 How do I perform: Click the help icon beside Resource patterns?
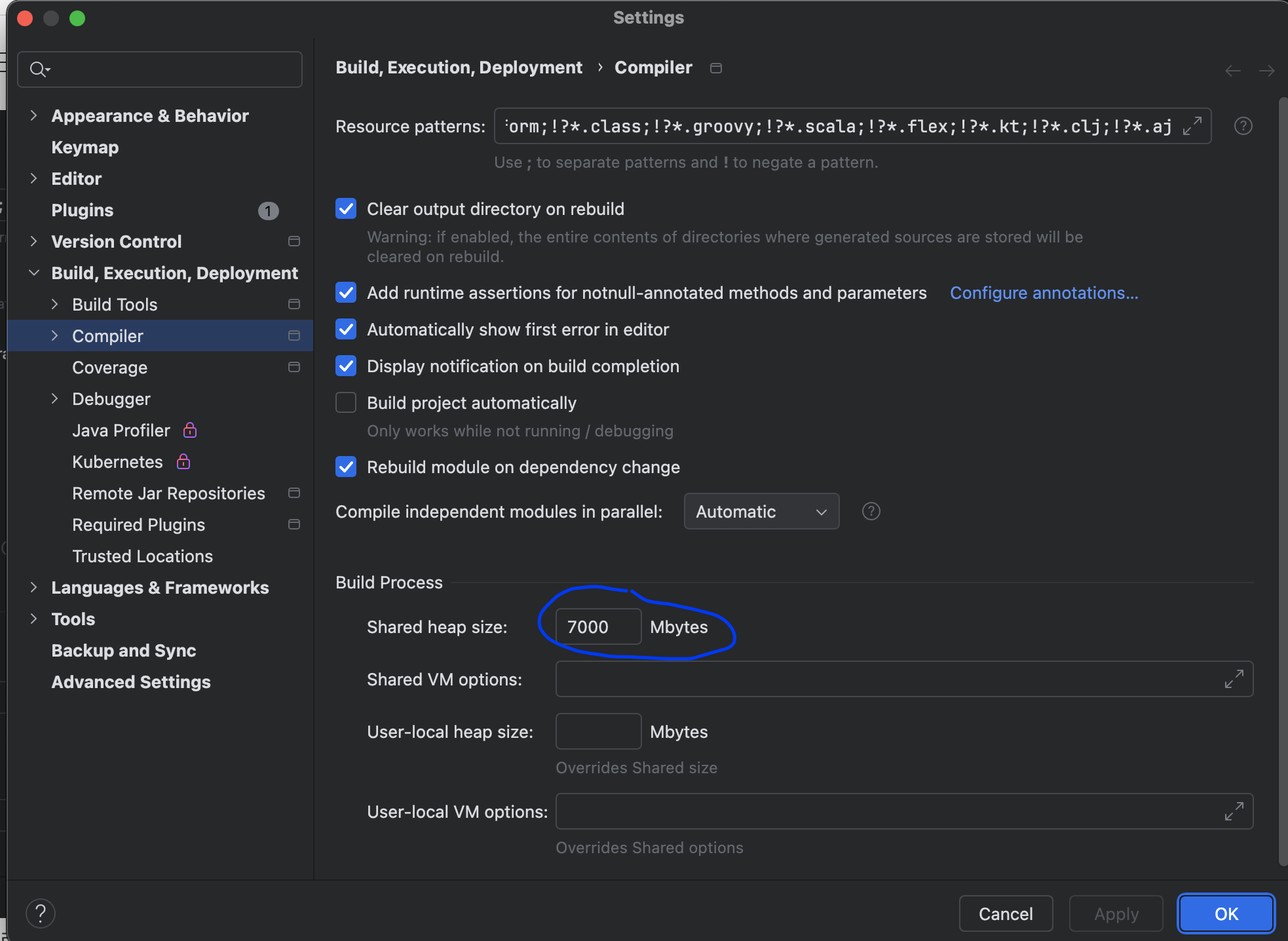(1243, 126)
